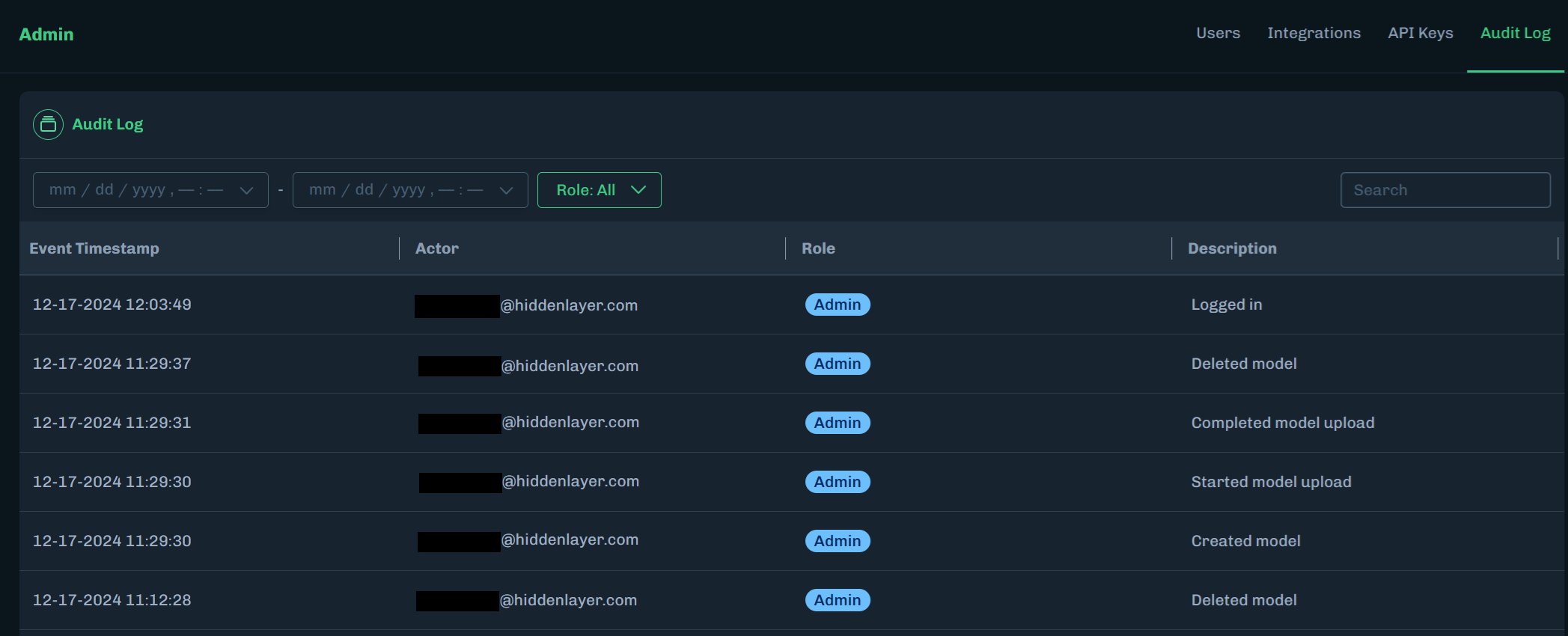Click the Admin badge on Logged in row

(x=838, y=305)
